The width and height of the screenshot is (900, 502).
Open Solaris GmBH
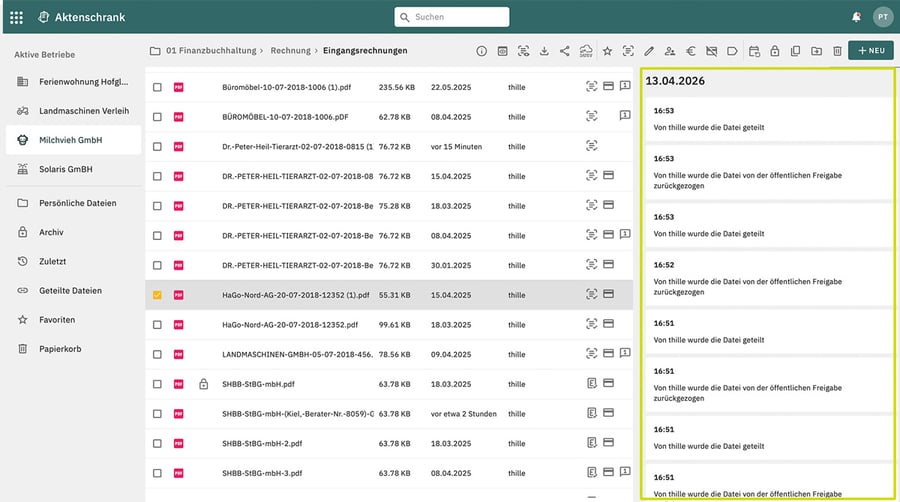point(73,169)
